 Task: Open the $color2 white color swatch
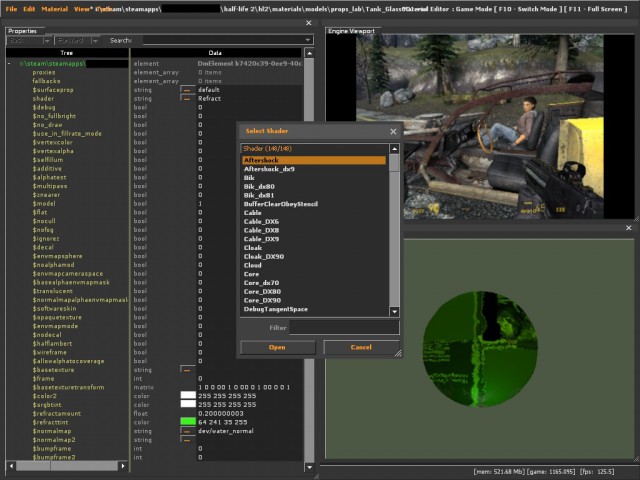coord(188,396)
